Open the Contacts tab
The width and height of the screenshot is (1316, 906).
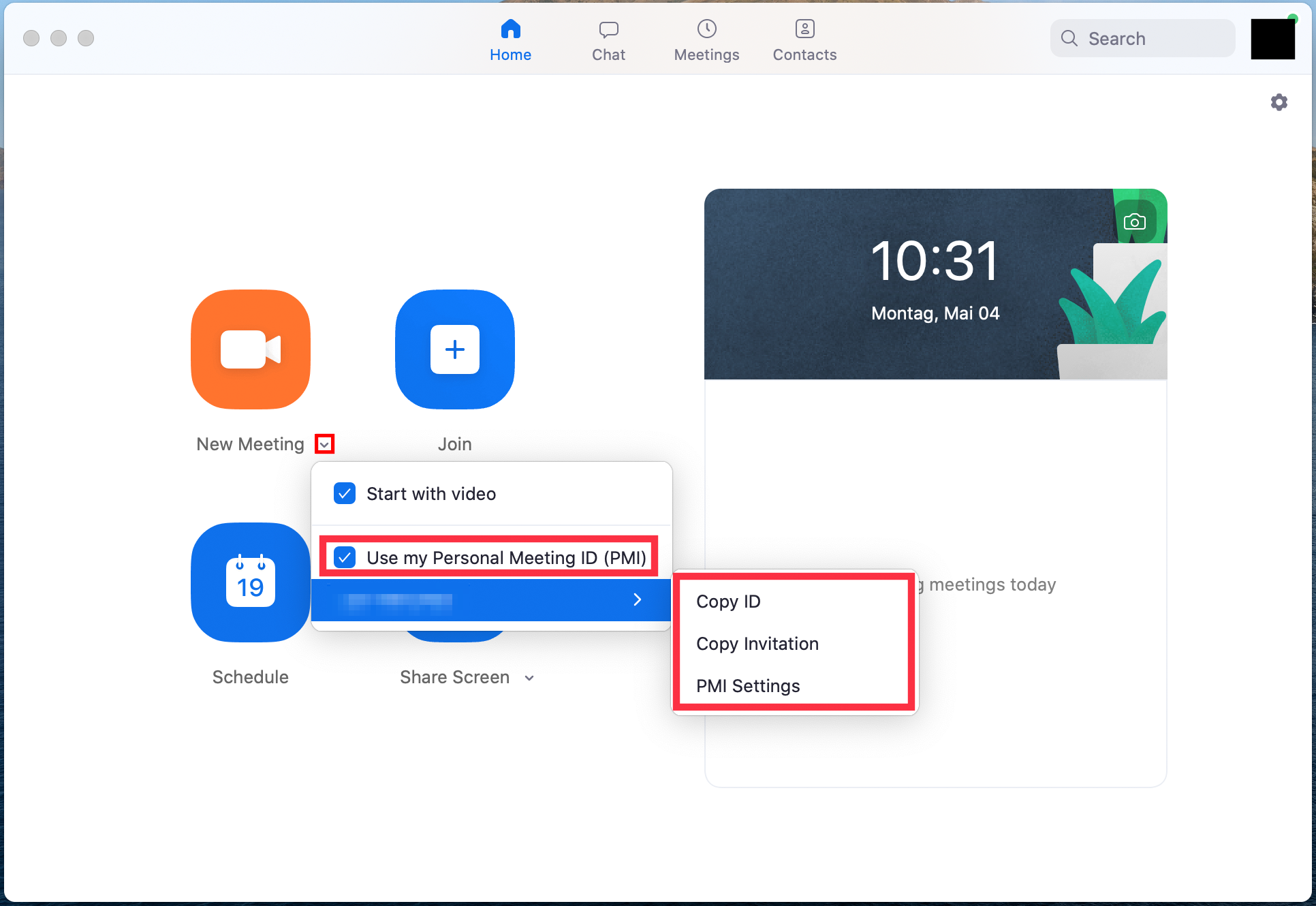[x=804, y=41]
